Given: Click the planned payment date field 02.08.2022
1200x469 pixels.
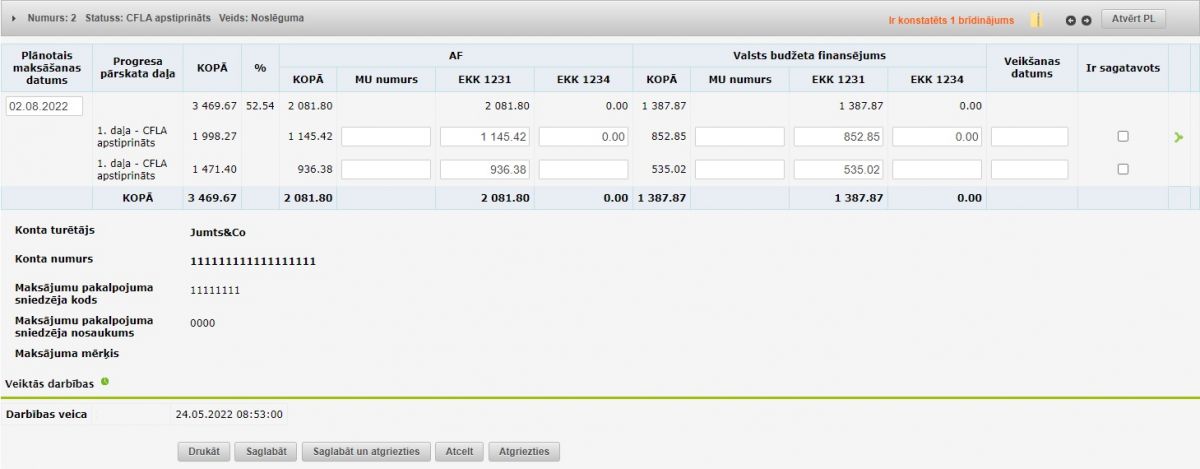Looking at the screenshot, I should (x=45, y=106).
